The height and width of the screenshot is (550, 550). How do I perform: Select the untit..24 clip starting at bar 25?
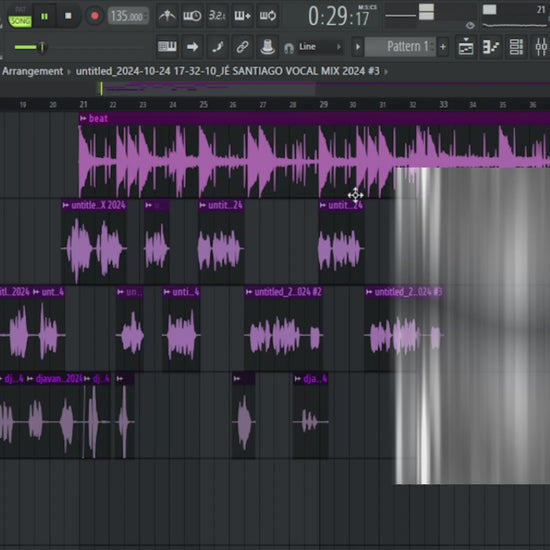click(225, 205)
